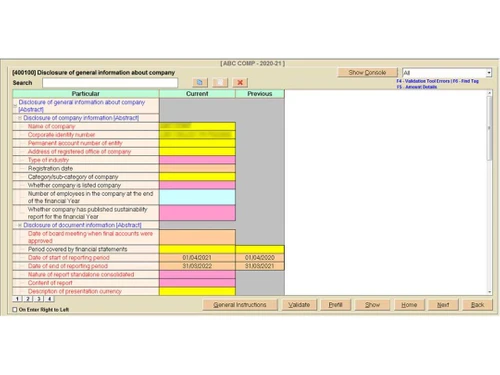Screen dimensions: 500x375
Task: Select pink cell for 'Whether company is listed company'
Action: (197, 185)
